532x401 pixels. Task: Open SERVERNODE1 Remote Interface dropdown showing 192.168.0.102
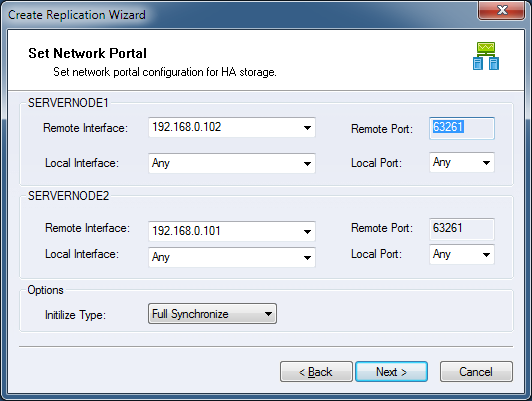point(232,128)
